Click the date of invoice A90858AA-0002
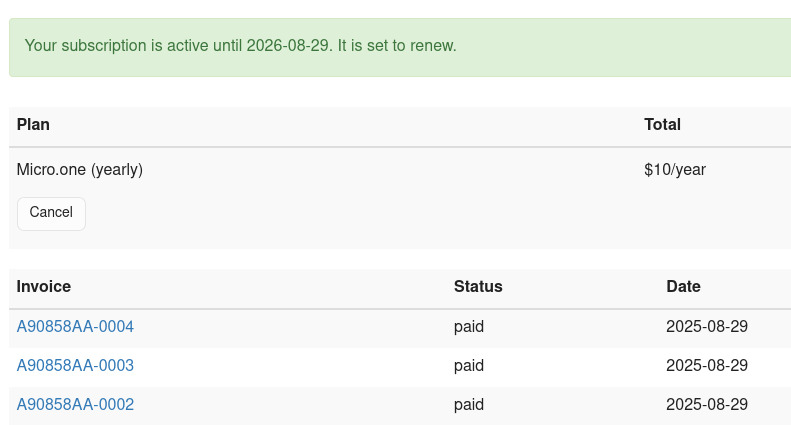Screen dimensions: 791x425 tap(707, 405)
